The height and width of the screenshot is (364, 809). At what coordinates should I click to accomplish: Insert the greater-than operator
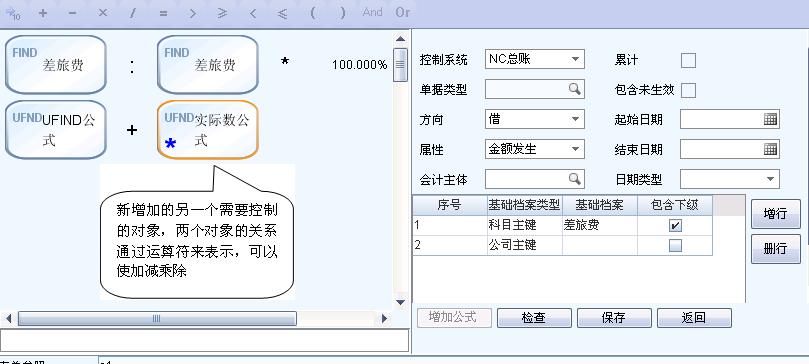[x=192, y=13]
